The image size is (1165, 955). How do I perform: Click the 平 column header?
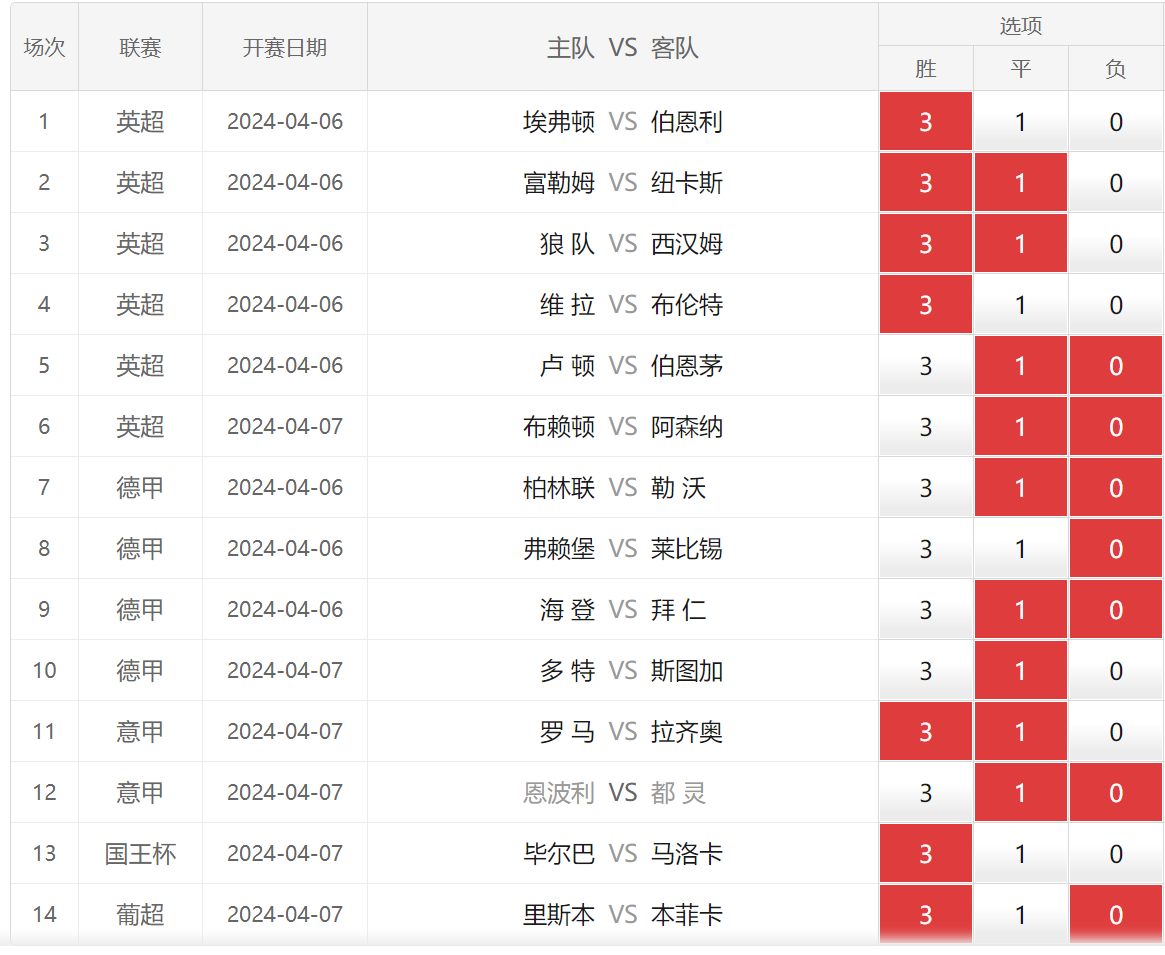tap(1020, 68)
